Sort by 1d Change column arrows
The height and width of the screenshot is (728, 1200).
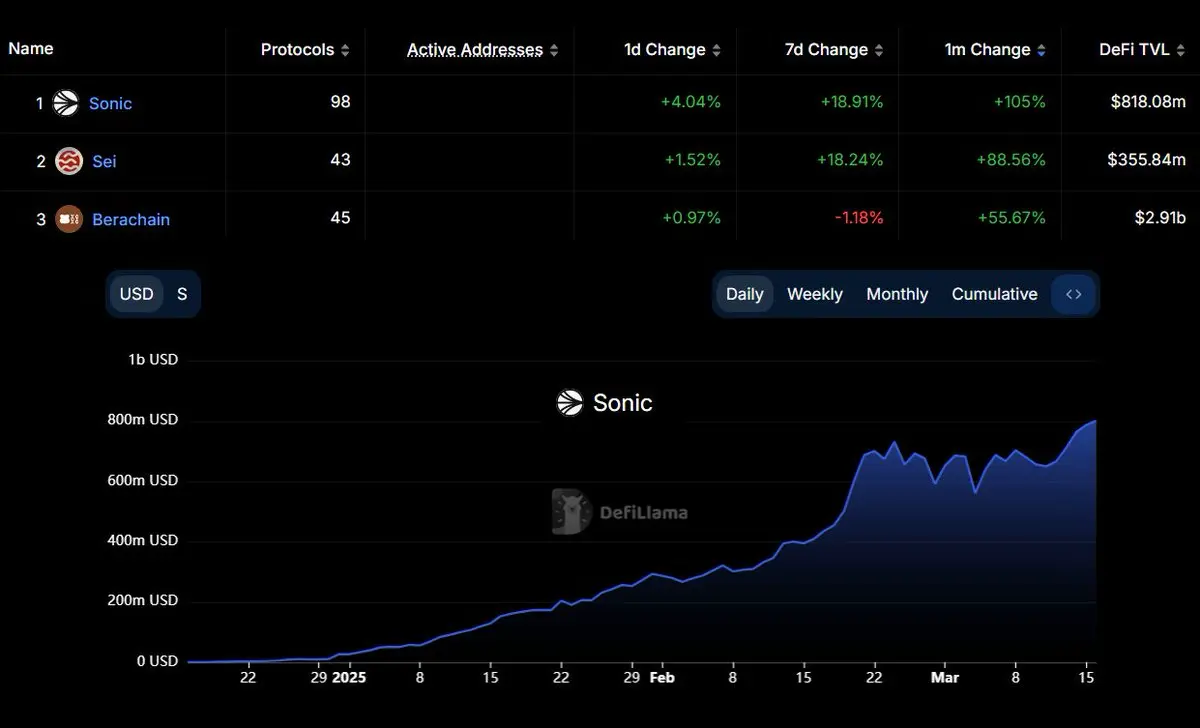[717, 50]
